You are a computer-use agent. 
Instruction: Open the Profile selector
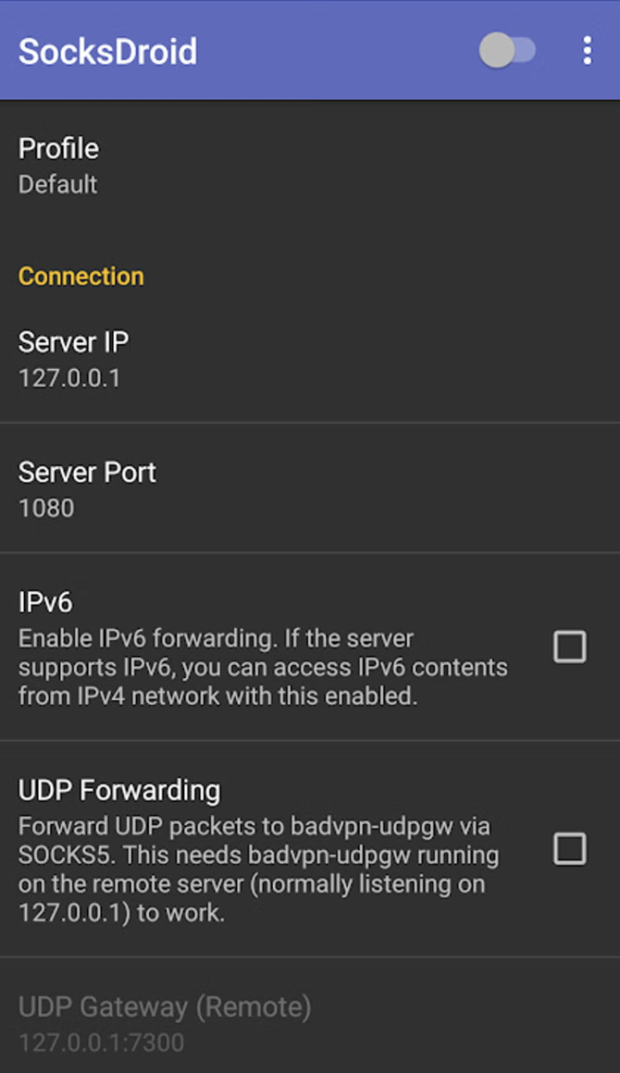[x=310, y=166]
